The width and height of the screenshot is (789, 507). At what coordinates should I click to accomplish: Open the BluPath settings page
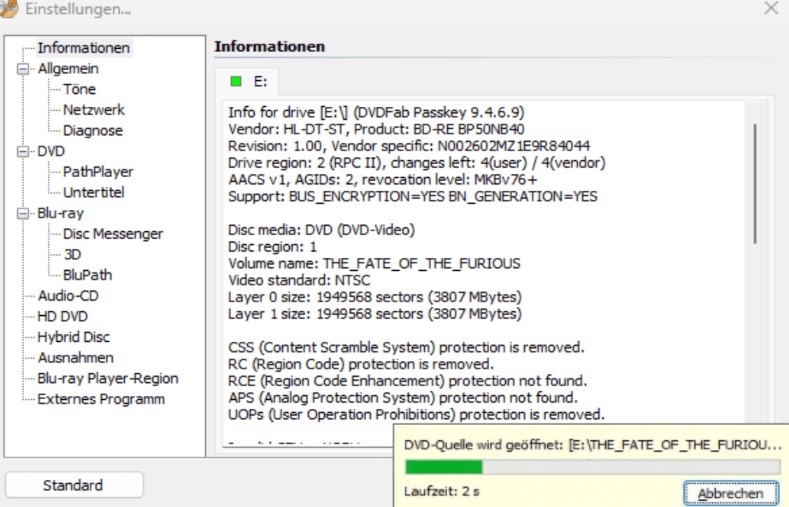[x=88, y=275]
